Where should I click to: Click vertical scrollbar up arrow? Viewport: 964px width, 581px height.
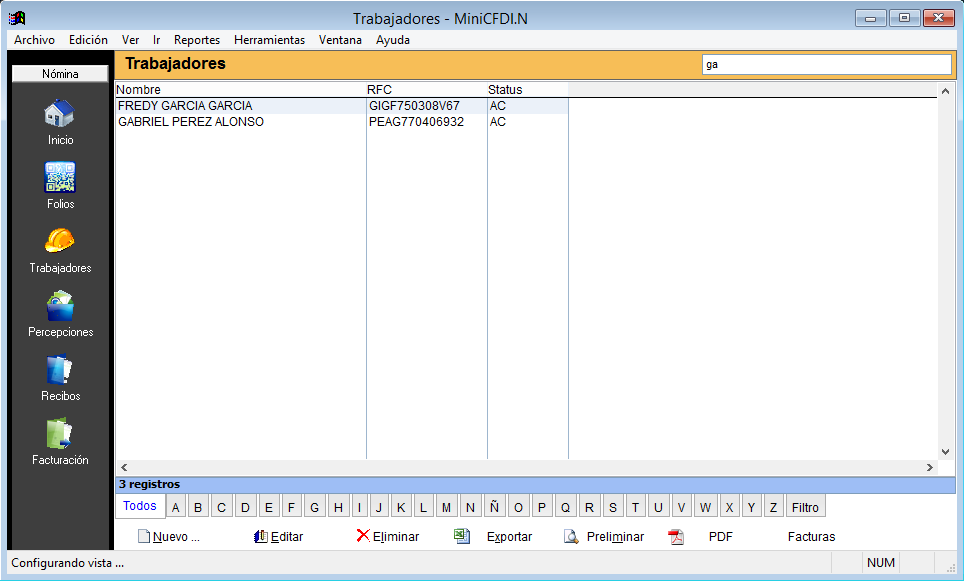pos(946,91)
